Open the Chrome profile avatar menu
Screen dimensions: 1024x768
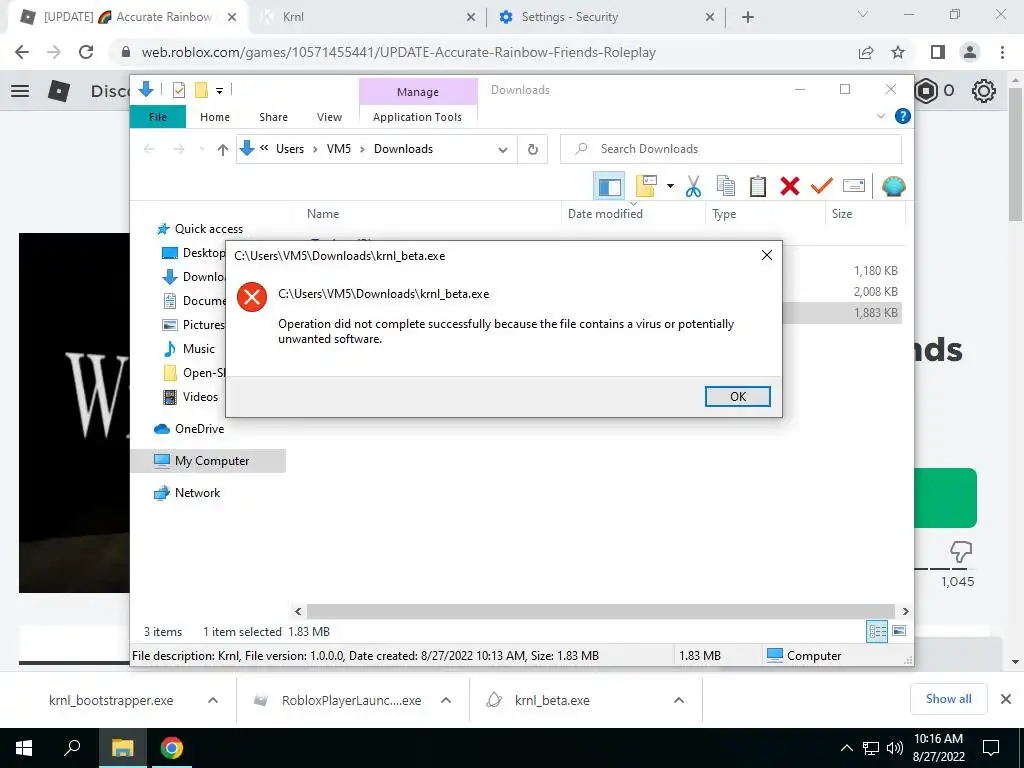point(970,52)
